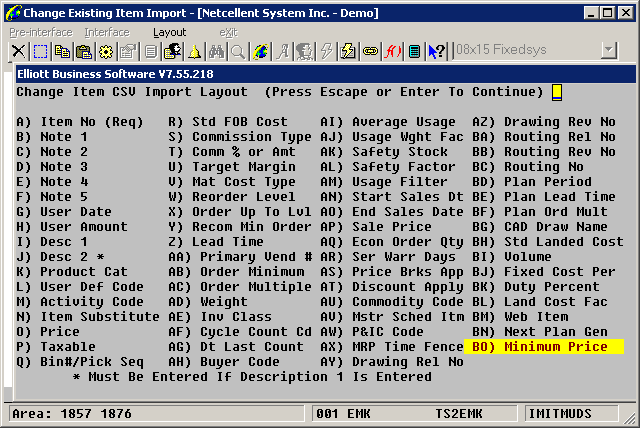
Task: Click the 'A) Item No (Req)' entry
Action: pos(80,122)
